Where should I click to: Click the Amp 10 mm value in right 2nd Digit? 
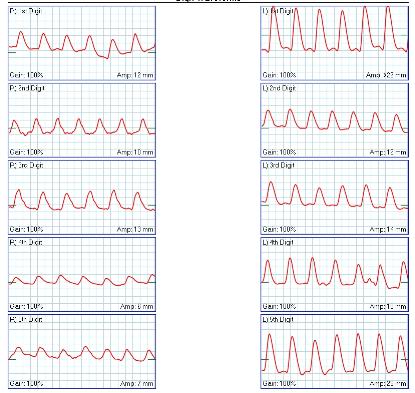(135, 152)
